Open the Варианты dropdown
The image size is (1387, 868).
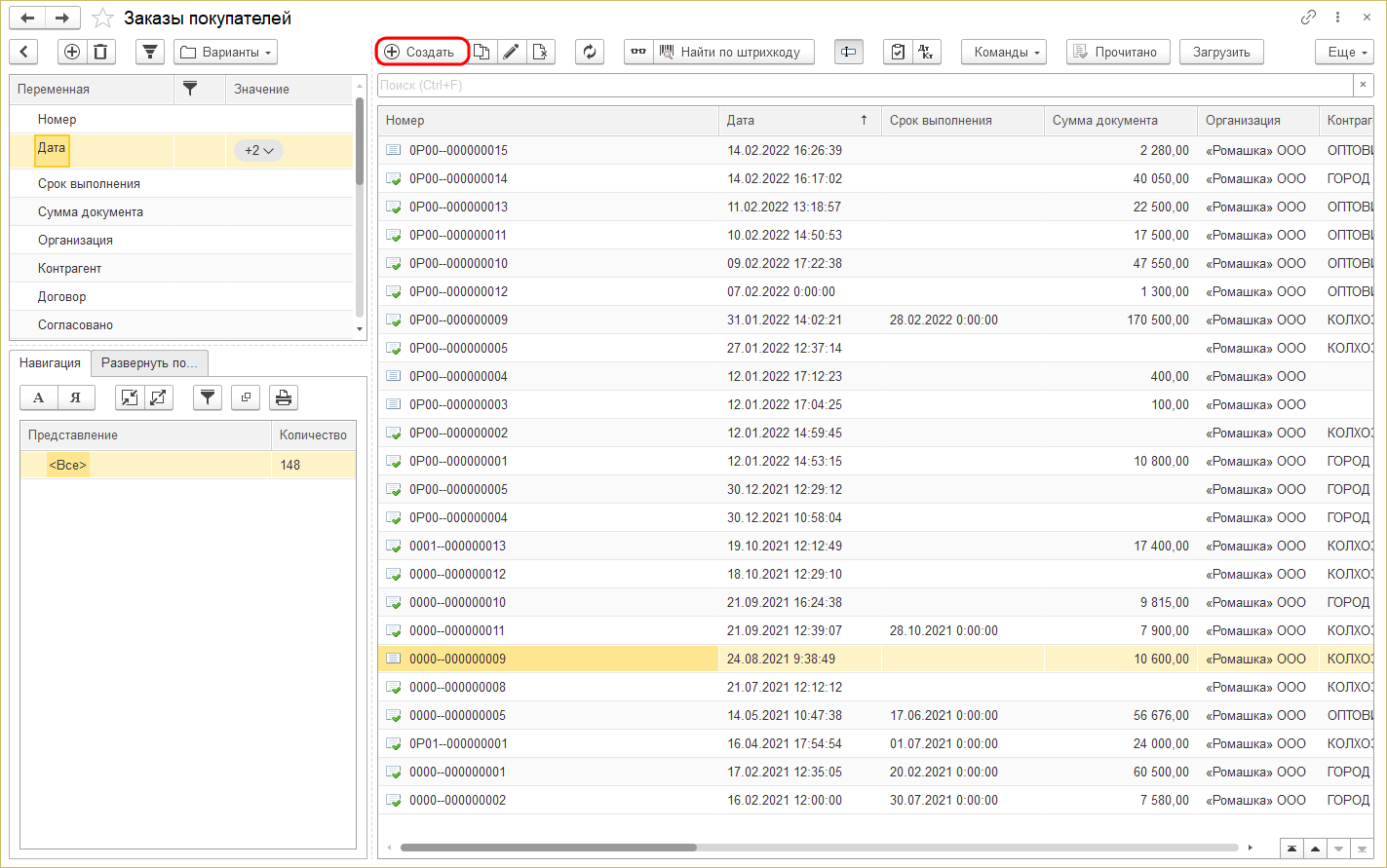[x=225, y=52]
